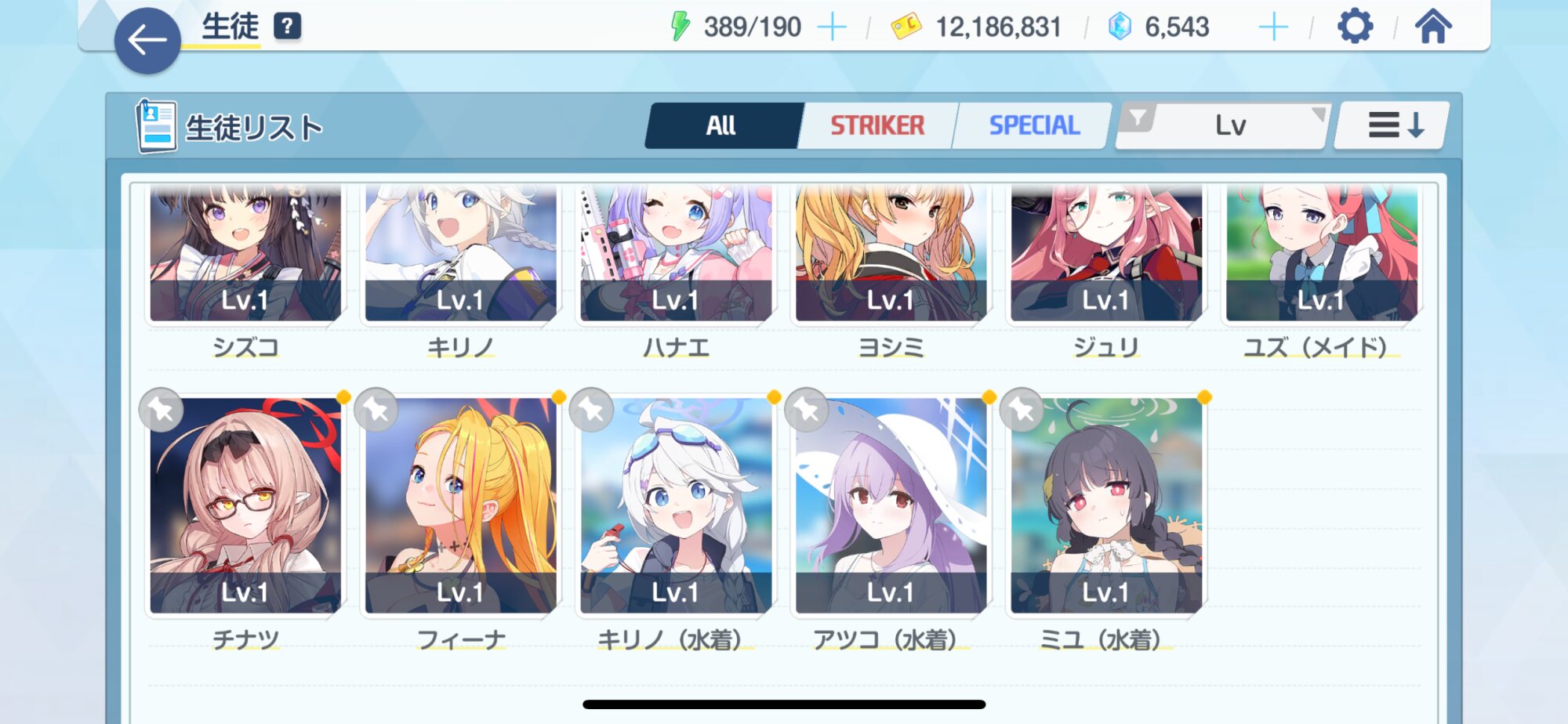This screenshot has width=1568, height=724.
Task: Select アツコ（水着） student portrait
Action: point(891,505)
